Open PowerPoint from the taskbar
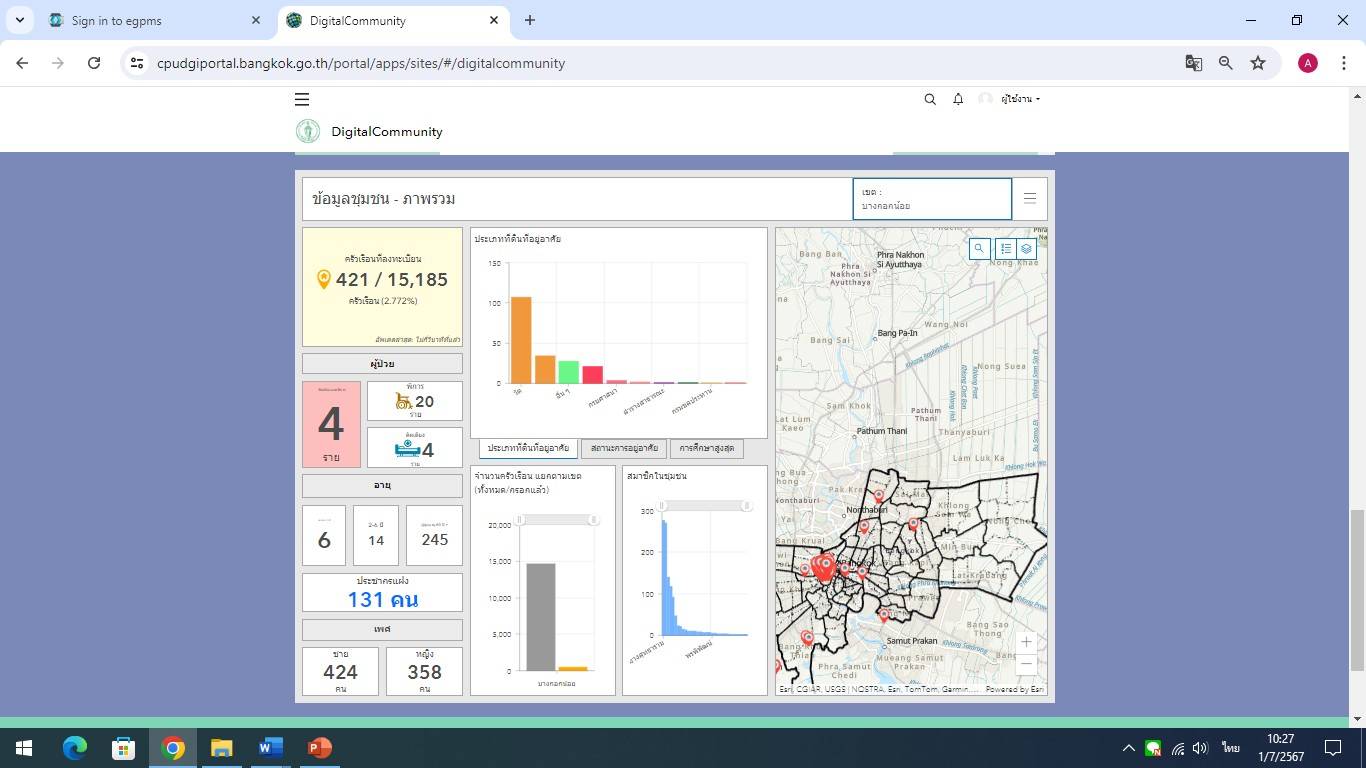Screen dimensions: 1366x768 [320, 748]
